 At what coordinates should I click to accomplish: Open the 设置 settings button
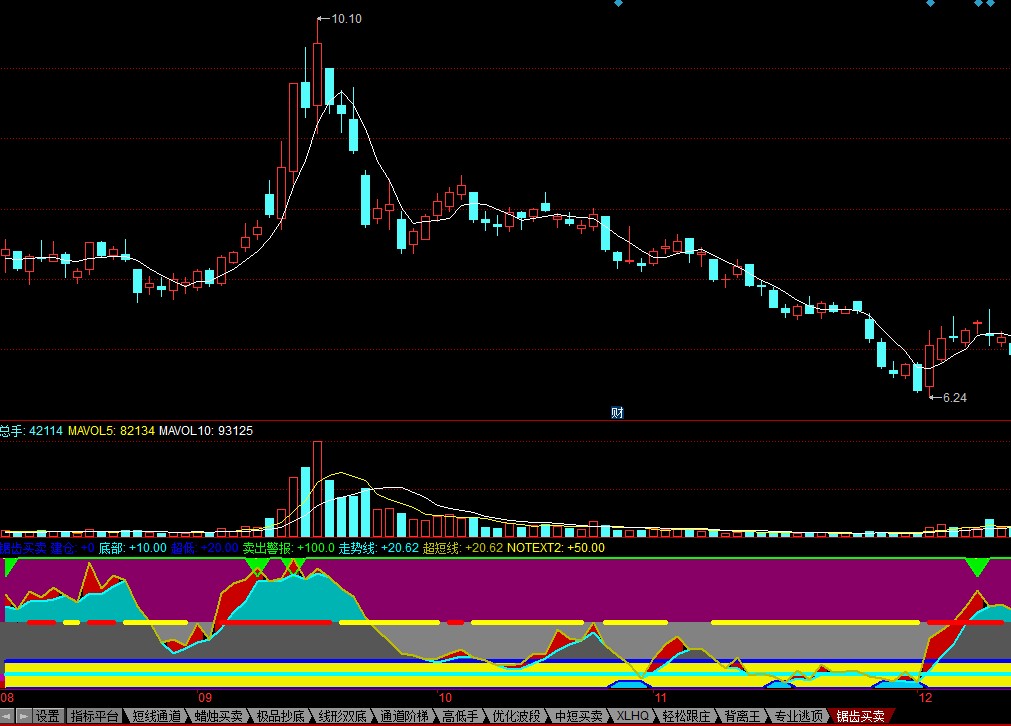(48, 716)
